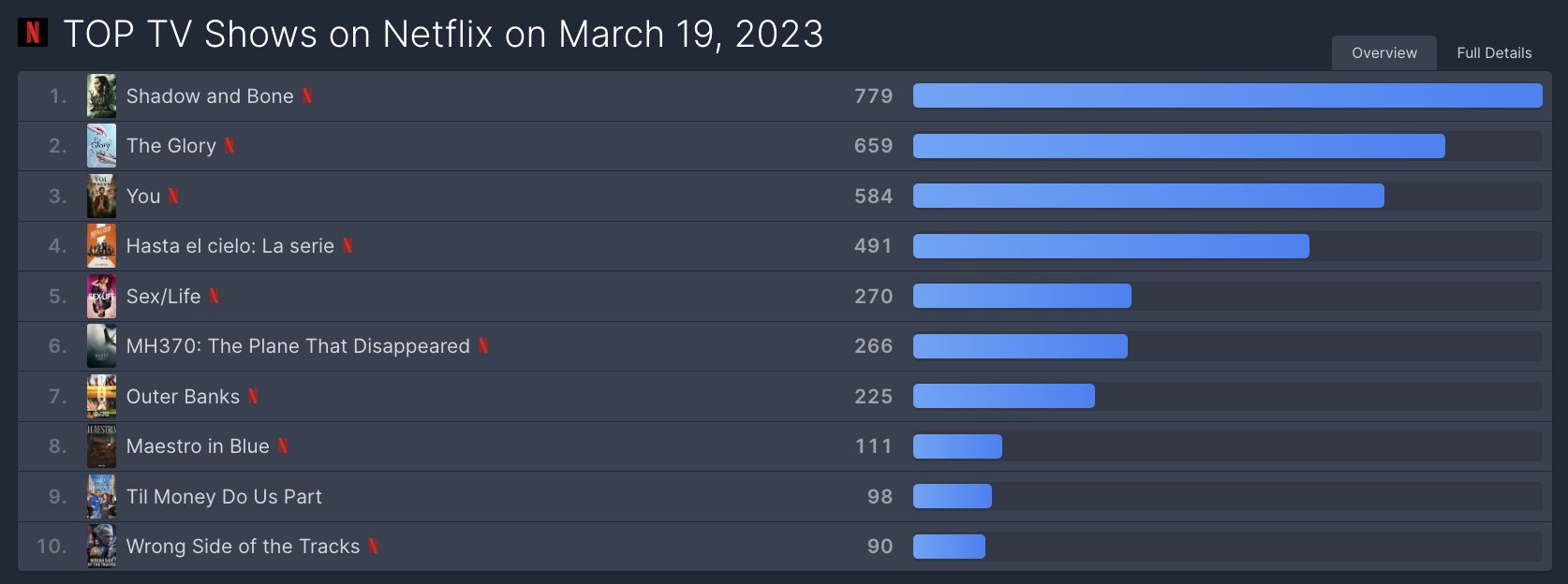Click the Maestro in Blue poster thumbnail
This screenshot has width=1568, height=584.
(102, 445)
